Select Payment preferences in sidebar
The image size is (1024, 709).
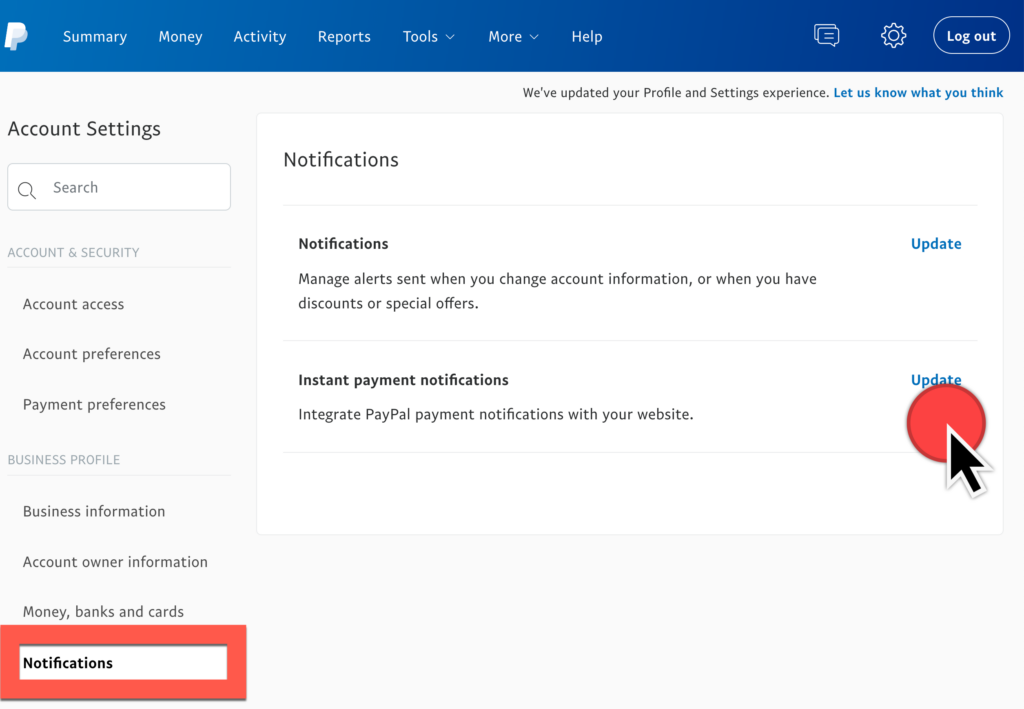94,405
